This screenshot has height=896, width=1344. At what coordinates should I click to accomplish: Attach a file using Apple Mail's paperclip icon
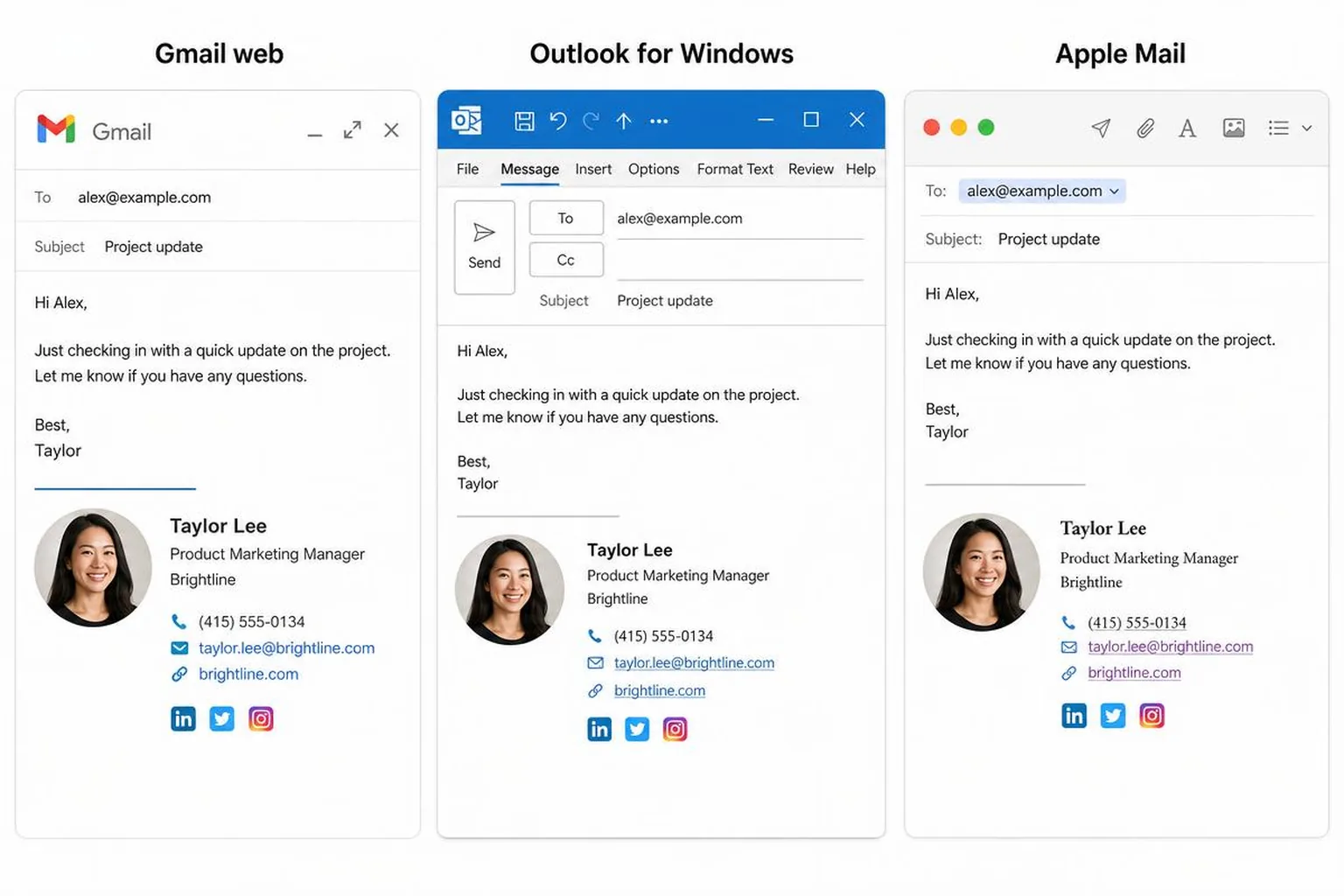pyautogui.click(x=1145, y=128)
